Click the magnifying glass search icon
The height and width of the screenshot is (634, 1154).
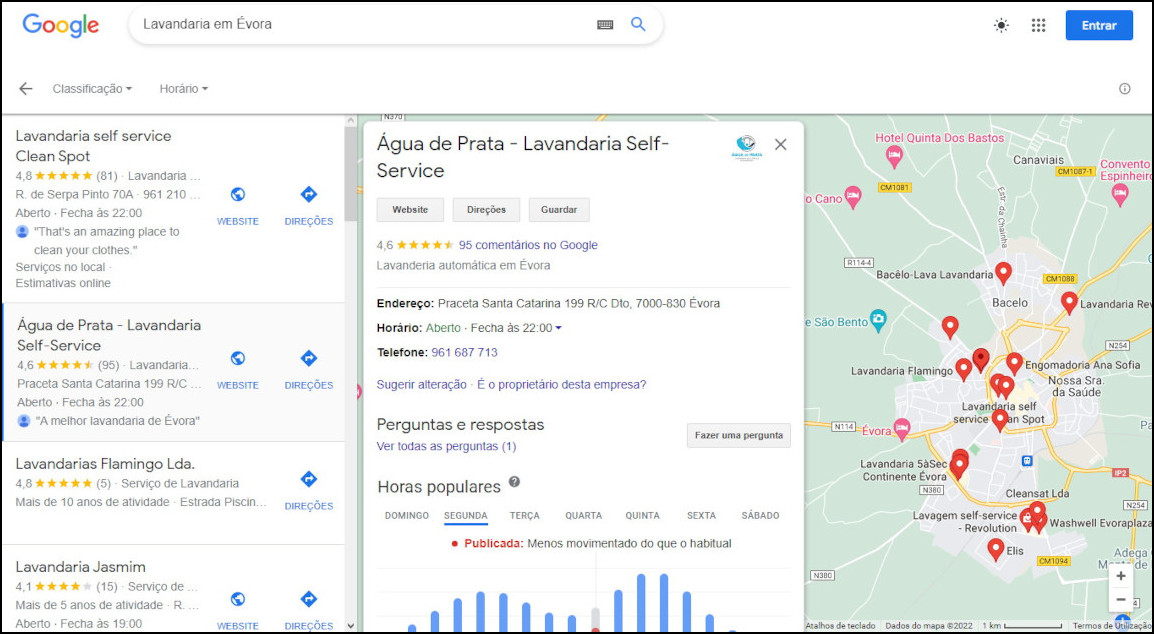coord(638,24)
